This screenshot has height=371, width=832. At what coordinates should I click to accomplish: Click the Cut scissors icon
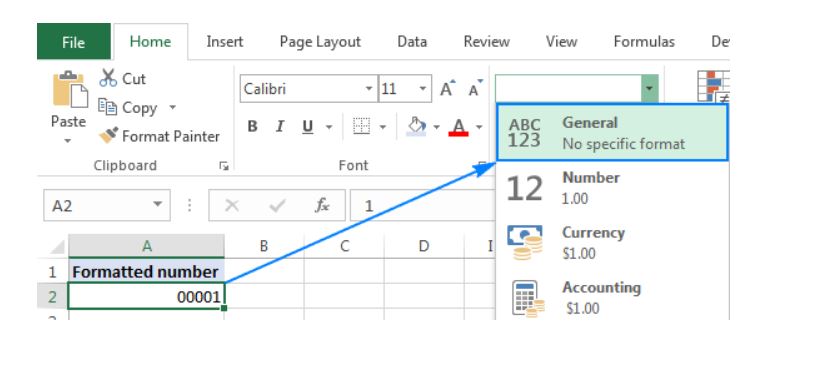pos(108,79)
